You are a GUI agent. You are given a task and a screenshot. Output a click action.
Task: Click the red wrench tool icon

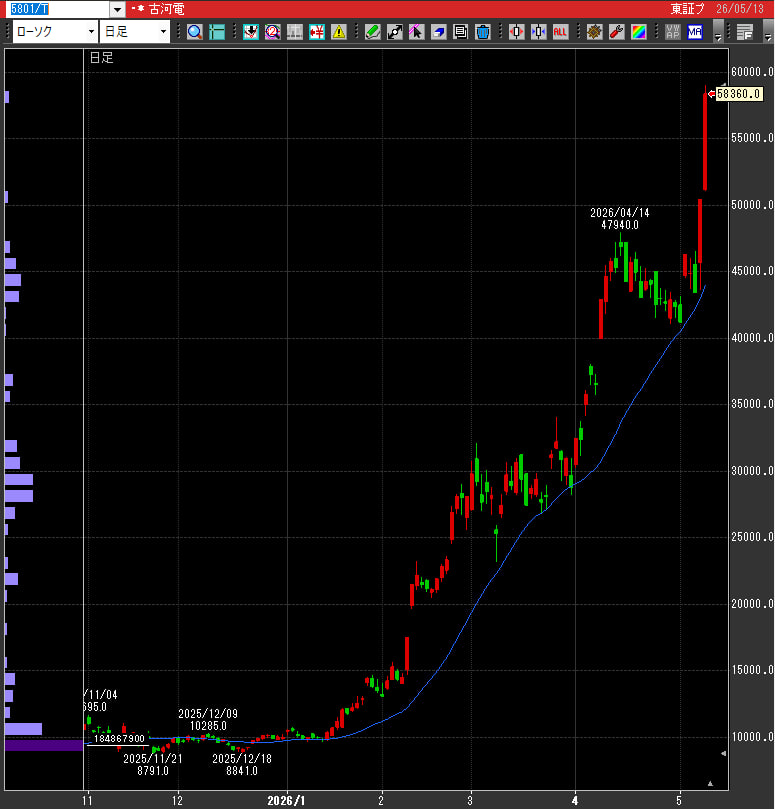click(617, 32)
